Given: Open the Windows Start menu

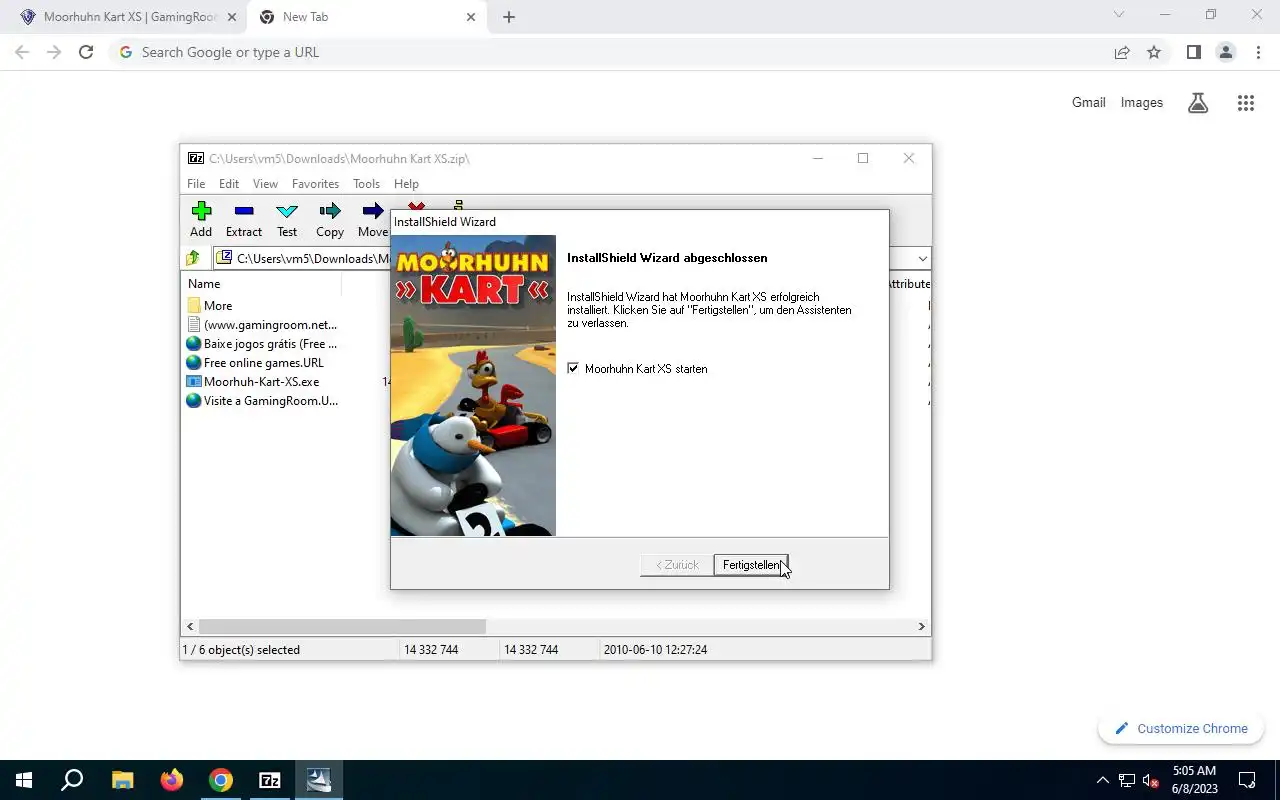Looking at the screenshot, I should [24, 780].
